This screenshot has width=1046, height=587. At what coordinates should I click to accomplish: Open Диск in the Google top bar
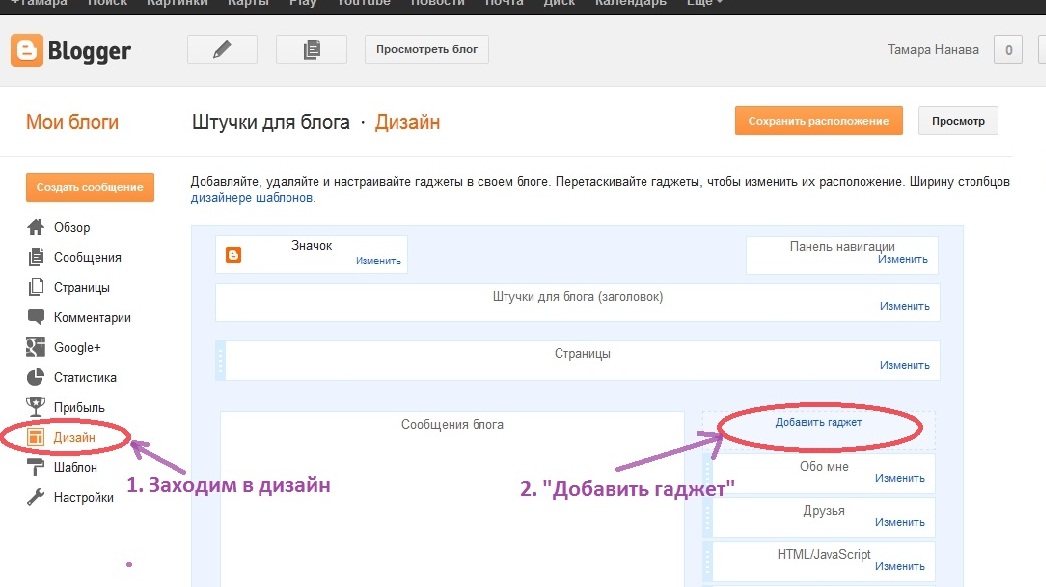click(559, 3)
